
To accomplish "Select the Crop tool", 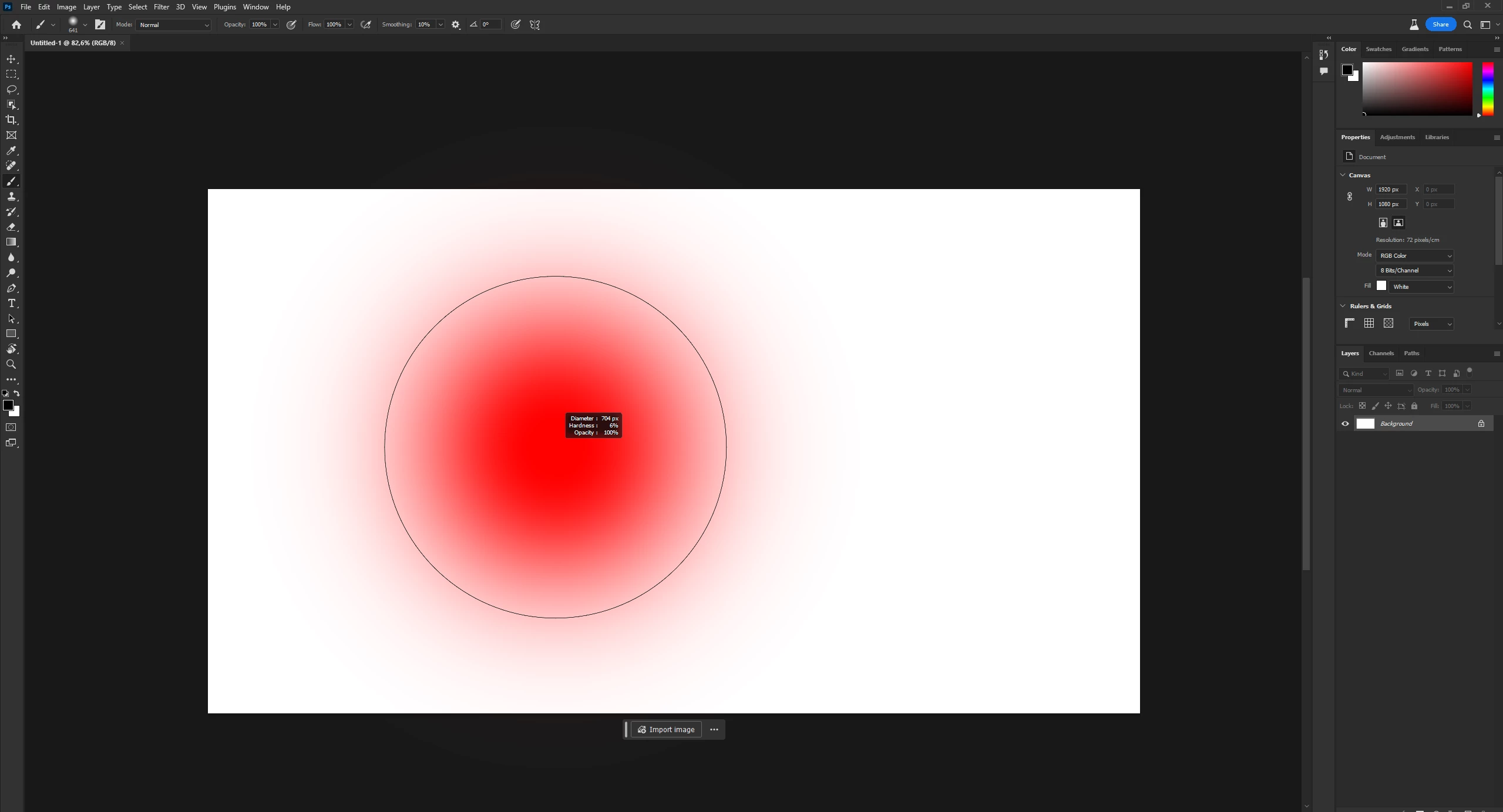I will point(11,120).
